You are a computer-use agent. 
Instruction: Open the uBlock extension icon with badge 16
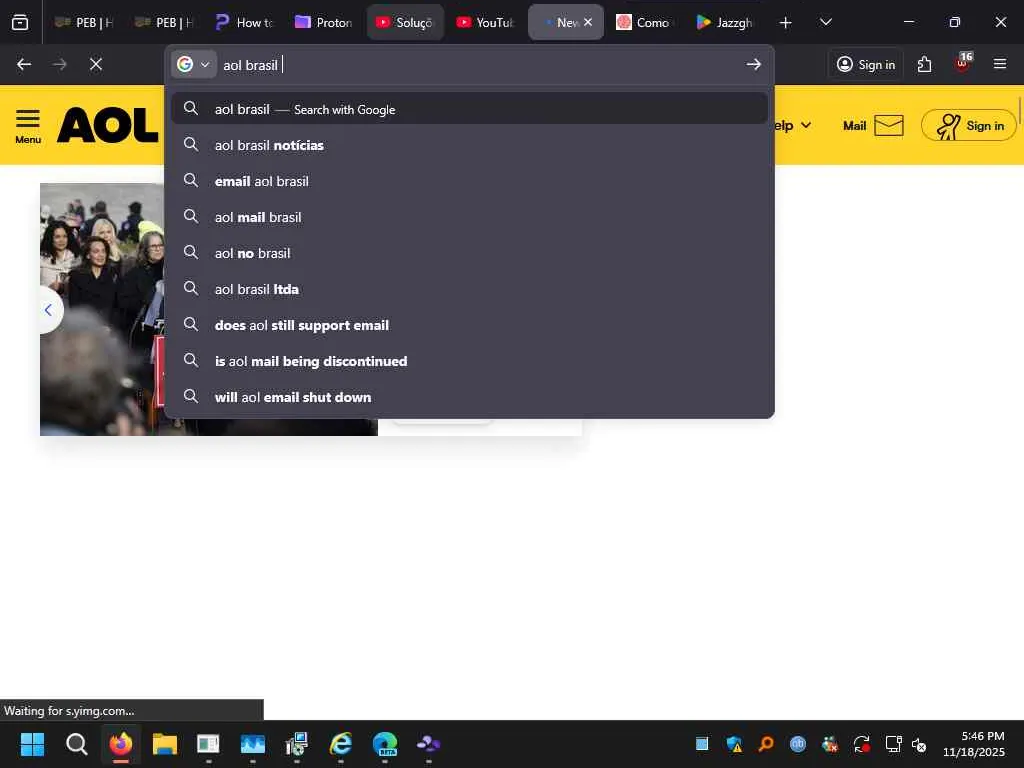(963, 63)
